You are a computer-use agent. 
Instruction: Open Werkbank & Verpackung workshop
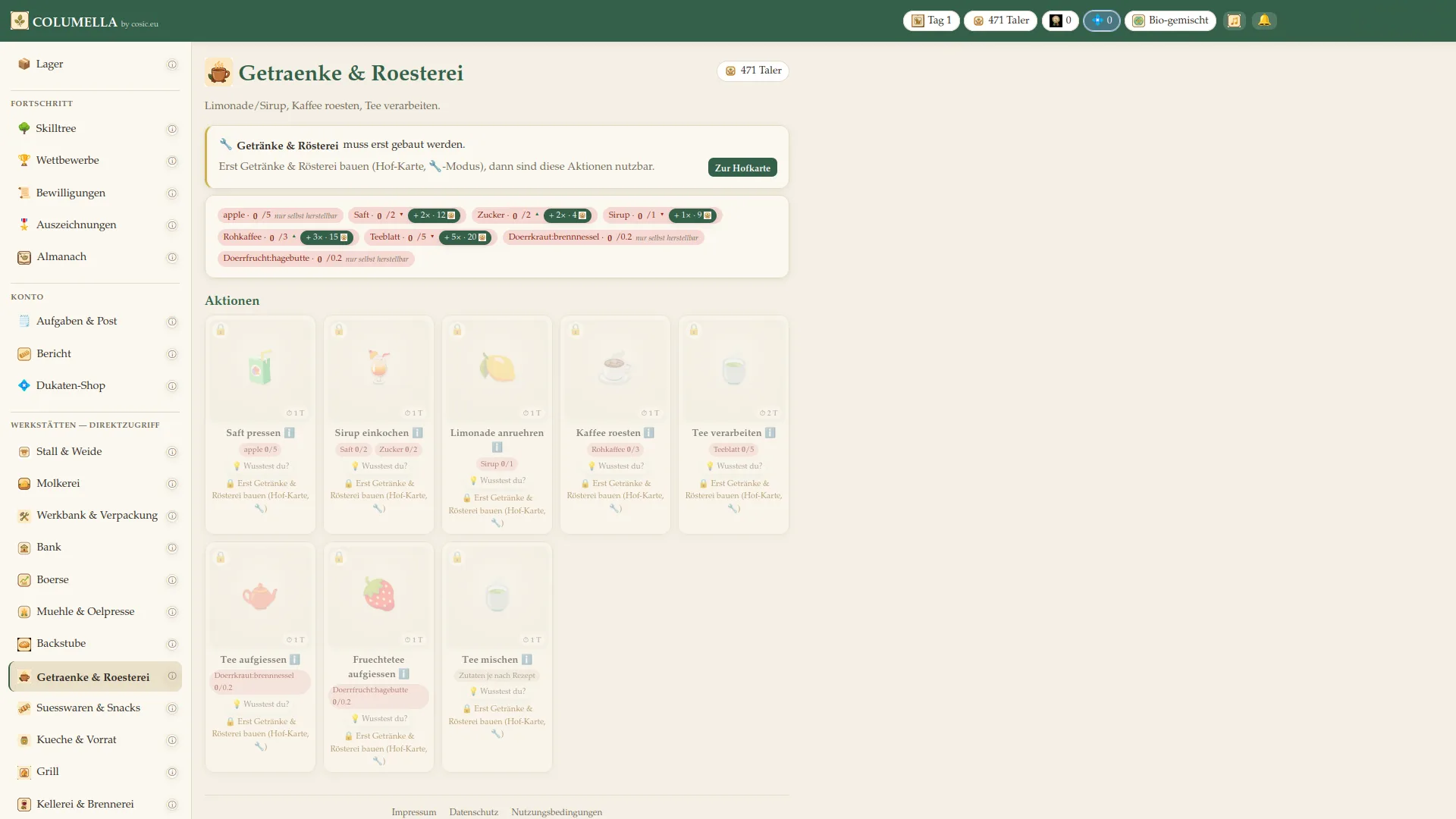pyautogui.click(x=95, y=516)
